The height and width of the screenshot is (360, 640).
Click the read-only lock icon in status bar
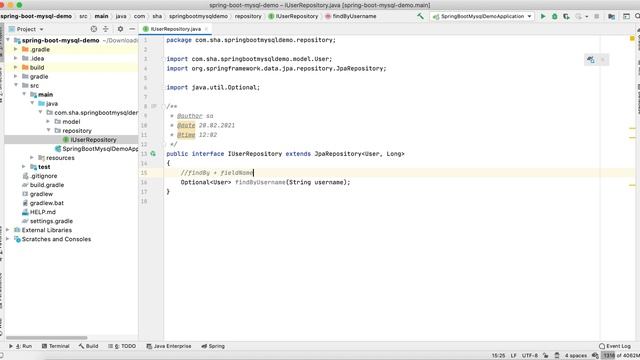click(545, 356)
